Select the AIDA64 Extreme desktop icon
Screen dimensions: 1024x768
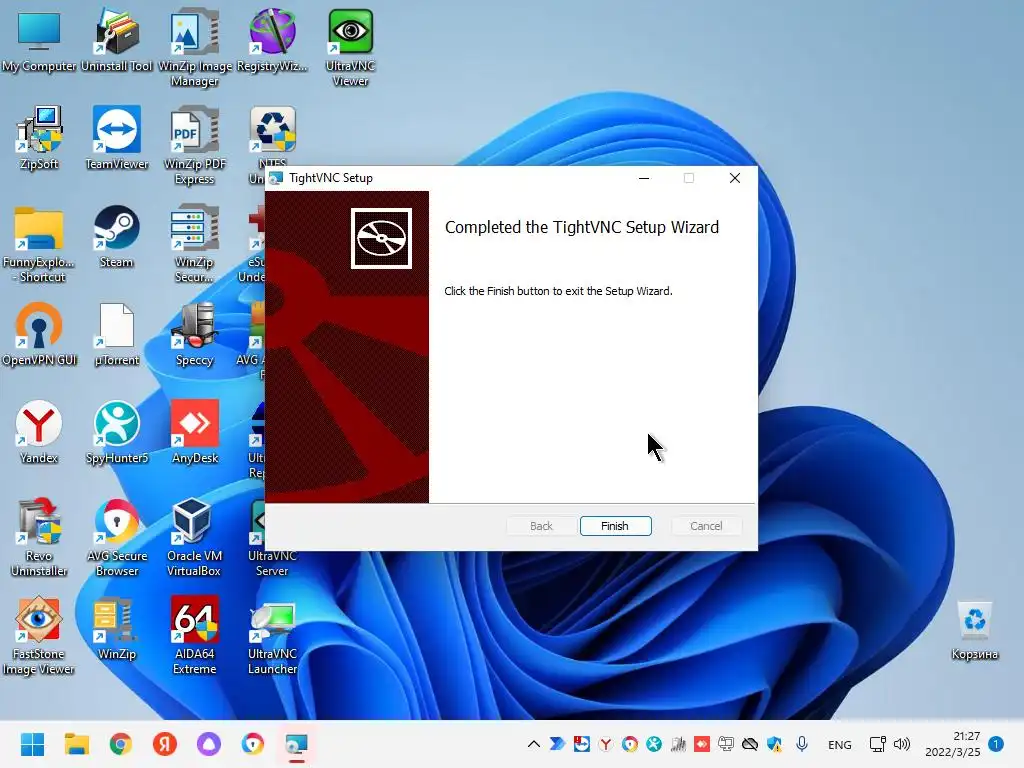(195, 636)
